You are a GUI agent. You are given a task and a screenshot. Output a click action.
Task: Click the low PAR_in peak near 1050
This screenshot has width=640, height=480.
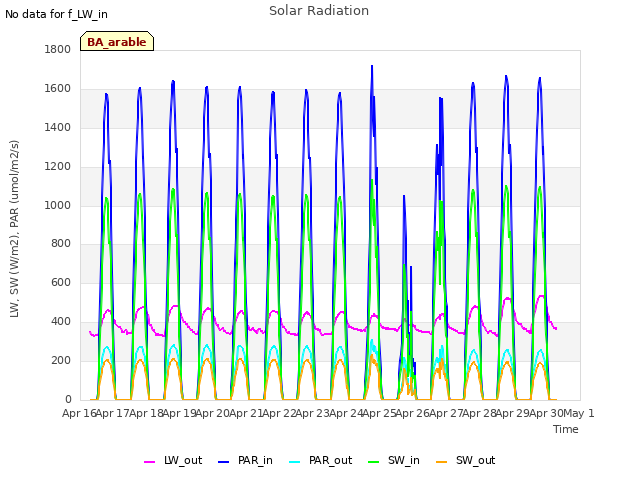pos(404,197)
